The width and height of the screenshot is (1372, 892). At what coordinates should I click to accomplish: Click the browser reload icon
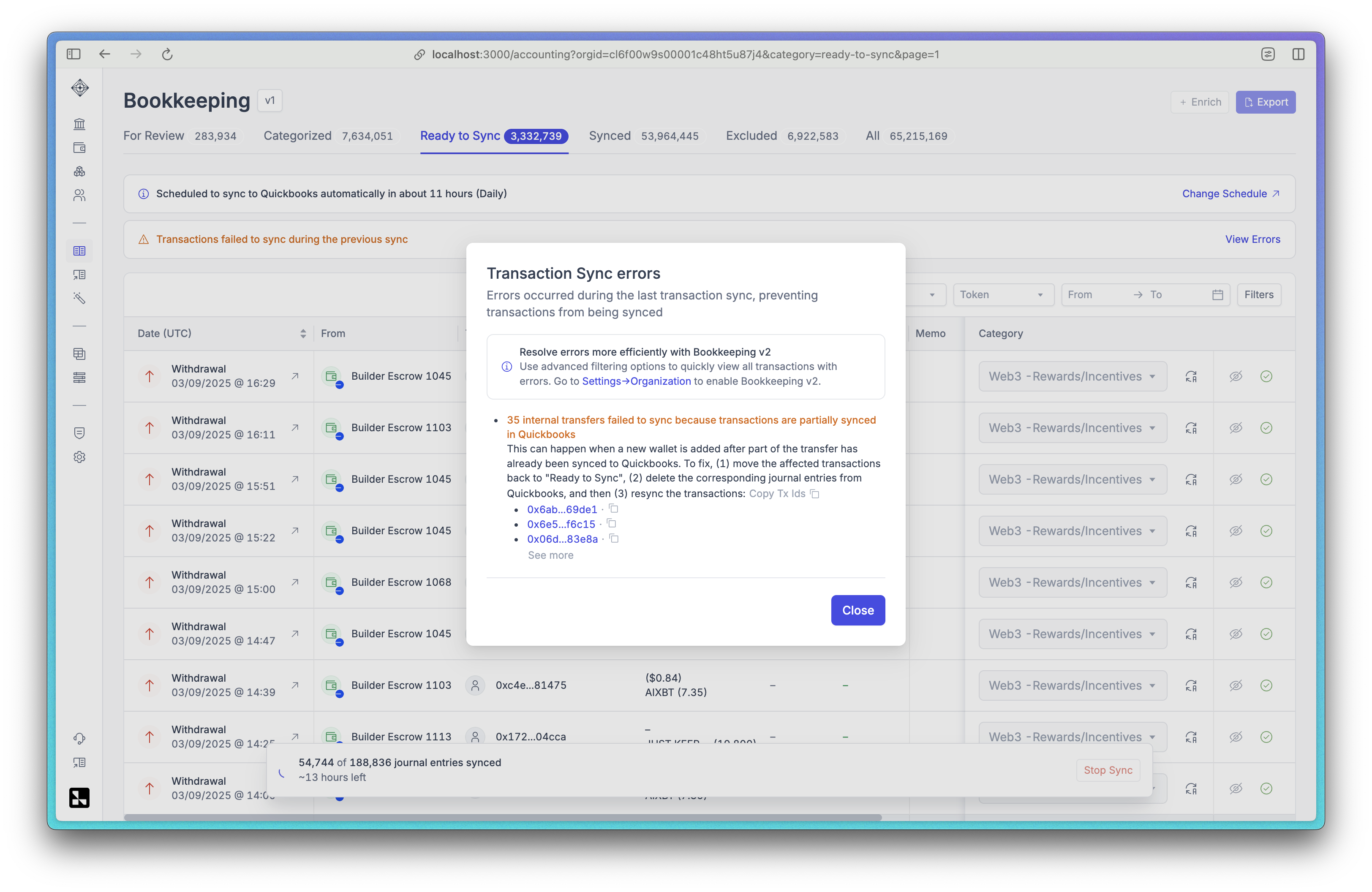pyautogui.click(x=167, y=54)
